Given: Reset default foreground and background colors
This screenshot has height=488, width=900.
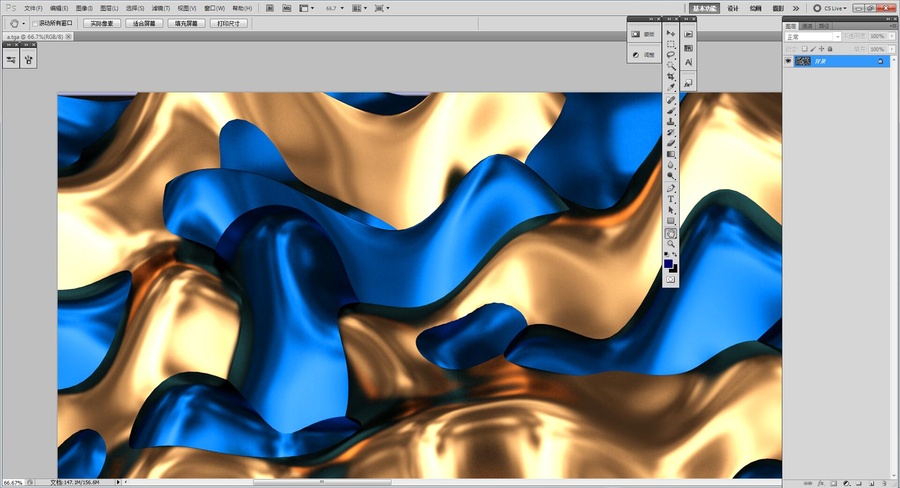Looking at the screenshot, I should [666, 254].
